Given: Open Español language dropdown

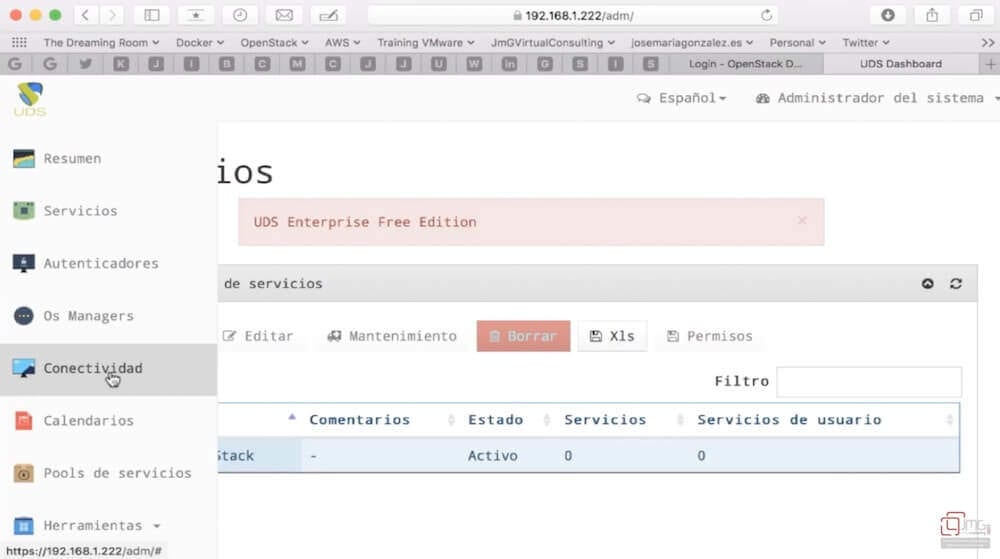Looking at the screenshot, I should (682, 98).
